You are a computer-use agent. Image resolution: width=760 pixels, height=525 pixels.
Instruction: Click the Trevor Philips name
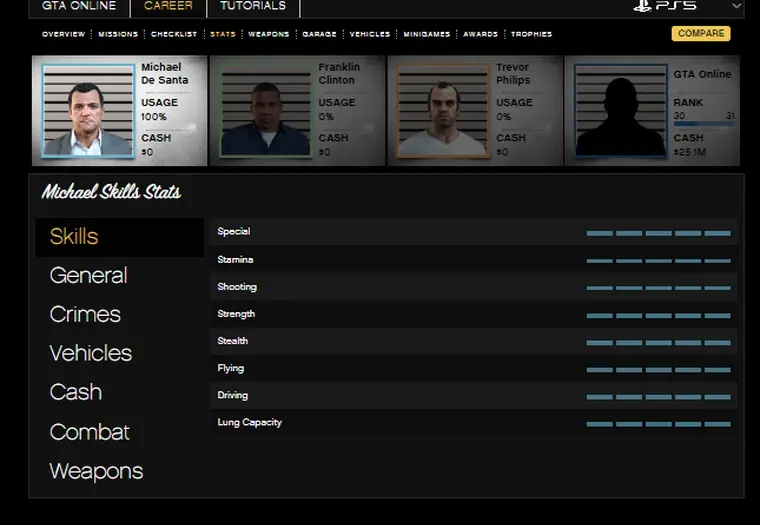[x=513, y=74]
